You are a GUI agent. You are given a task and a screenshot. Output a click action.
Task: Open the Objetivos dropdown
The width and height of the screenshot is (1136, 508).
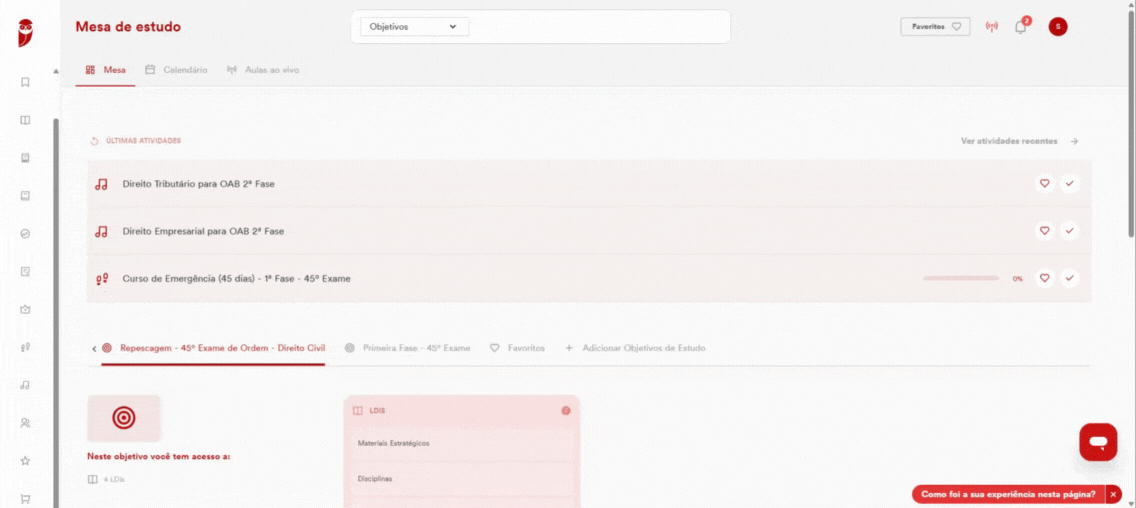(x=414, y=27)
